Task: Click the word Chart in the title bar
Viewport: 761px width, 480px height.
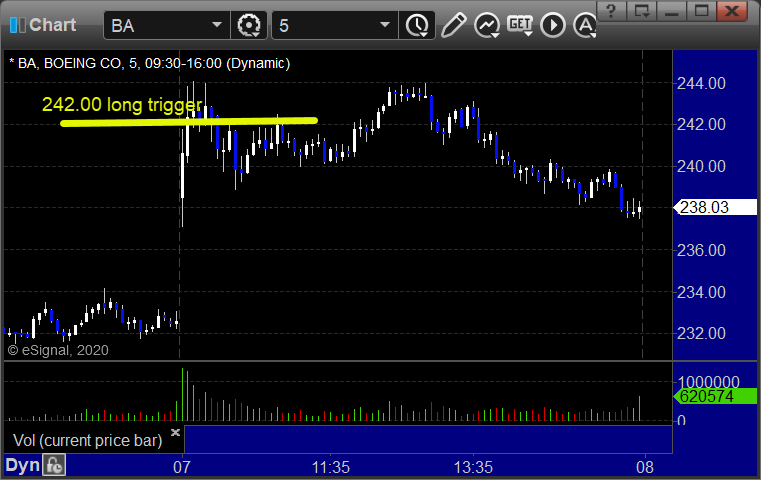Action: (x=52, y=25)
